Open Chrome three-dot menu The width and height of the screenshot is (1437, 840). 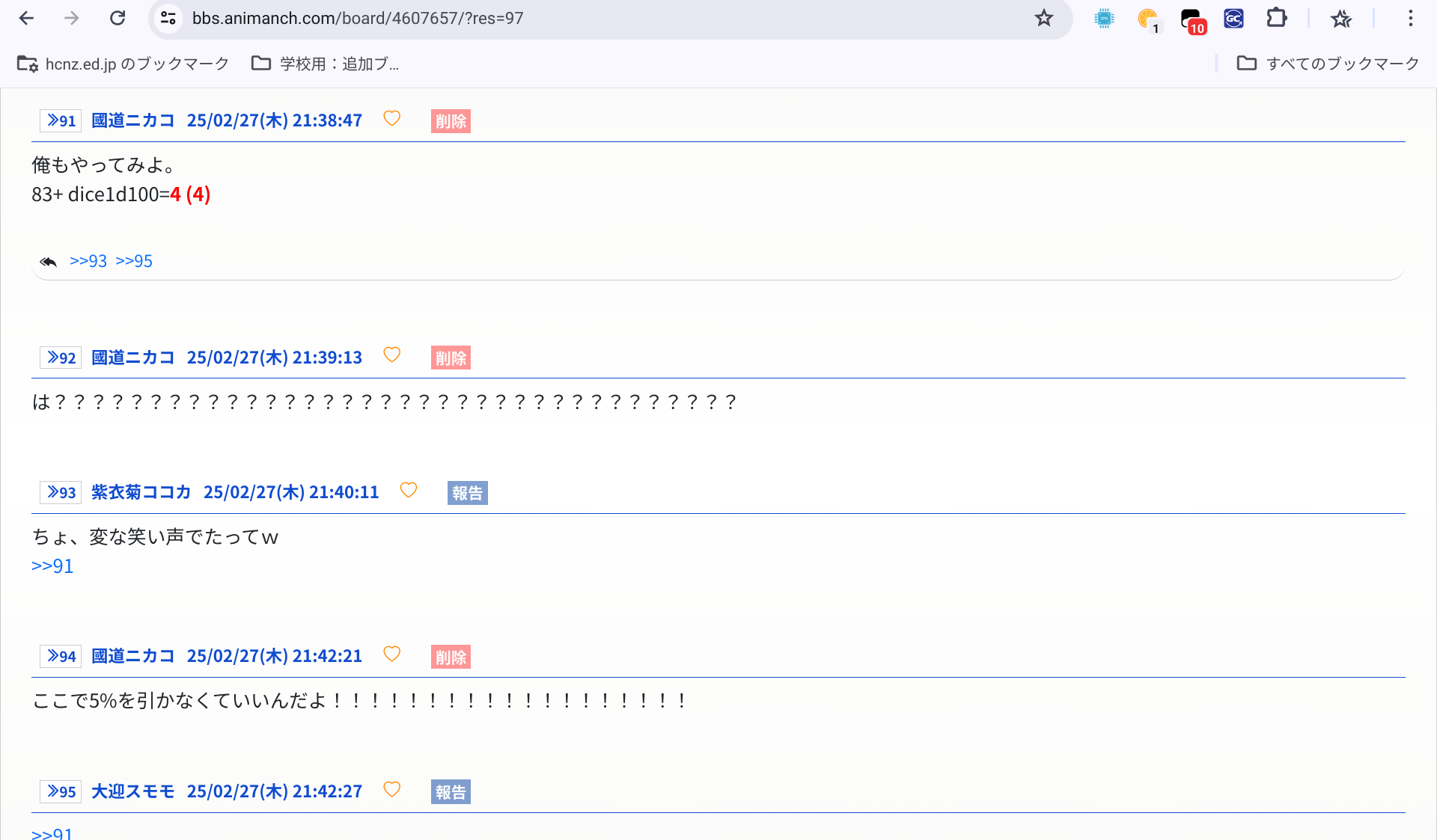coord(1410,18)
